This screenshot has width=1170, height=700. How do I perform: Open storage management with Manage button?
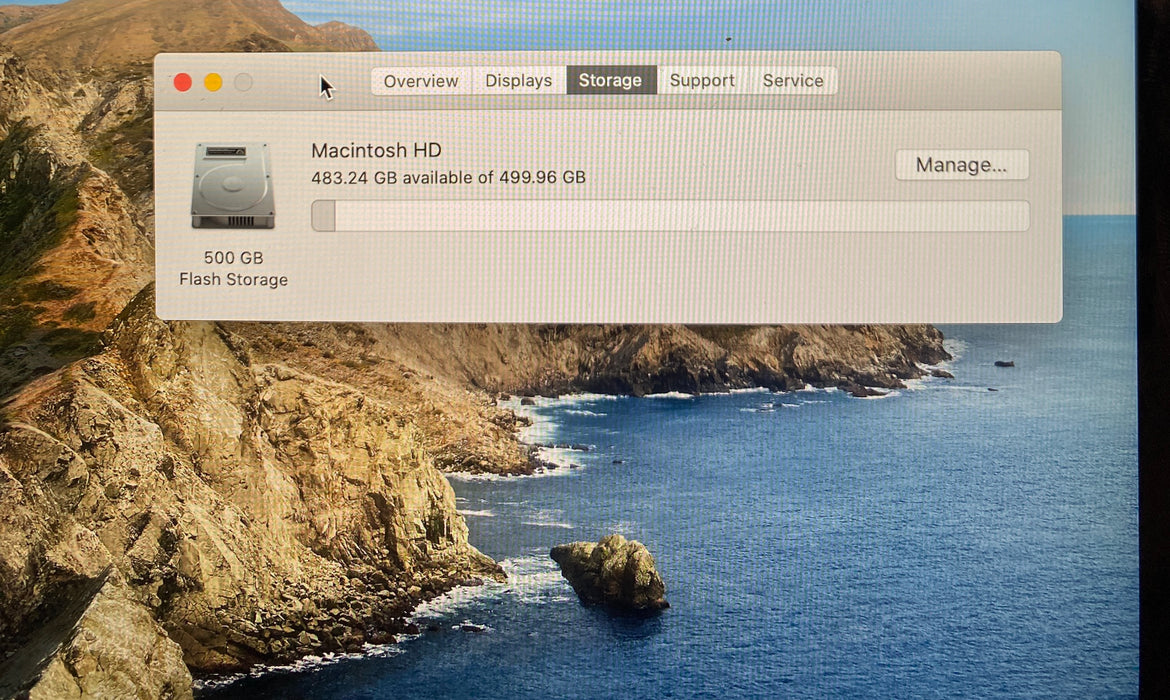click(962, 165)
